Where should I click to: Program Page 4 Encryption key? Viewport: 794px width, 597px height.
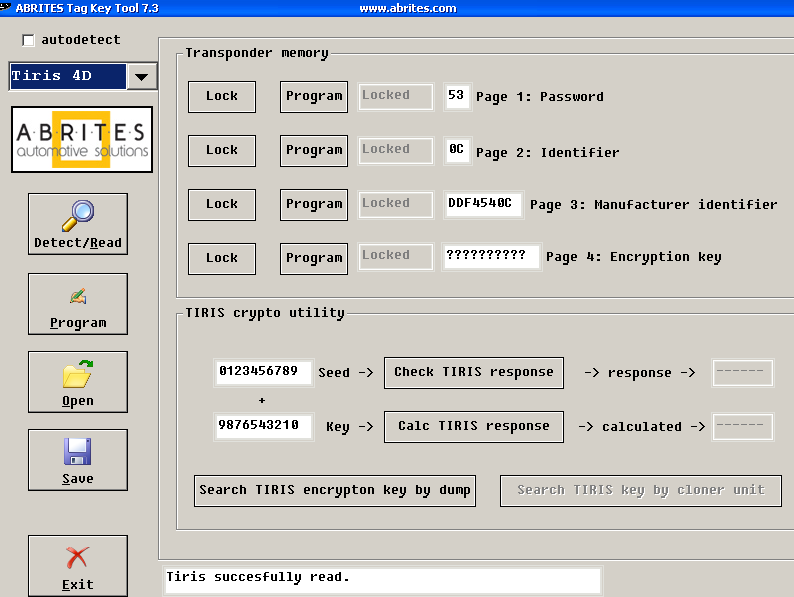coord(314,259)
